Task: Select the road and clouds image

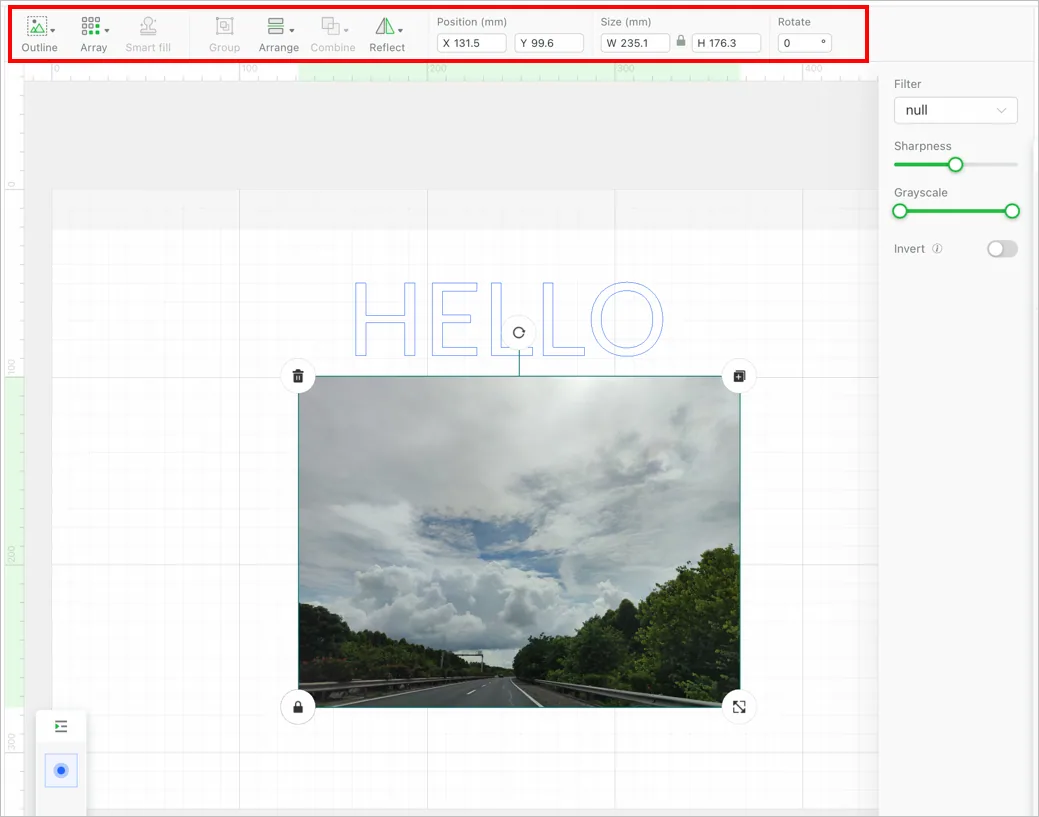Action: click(519, 541)
